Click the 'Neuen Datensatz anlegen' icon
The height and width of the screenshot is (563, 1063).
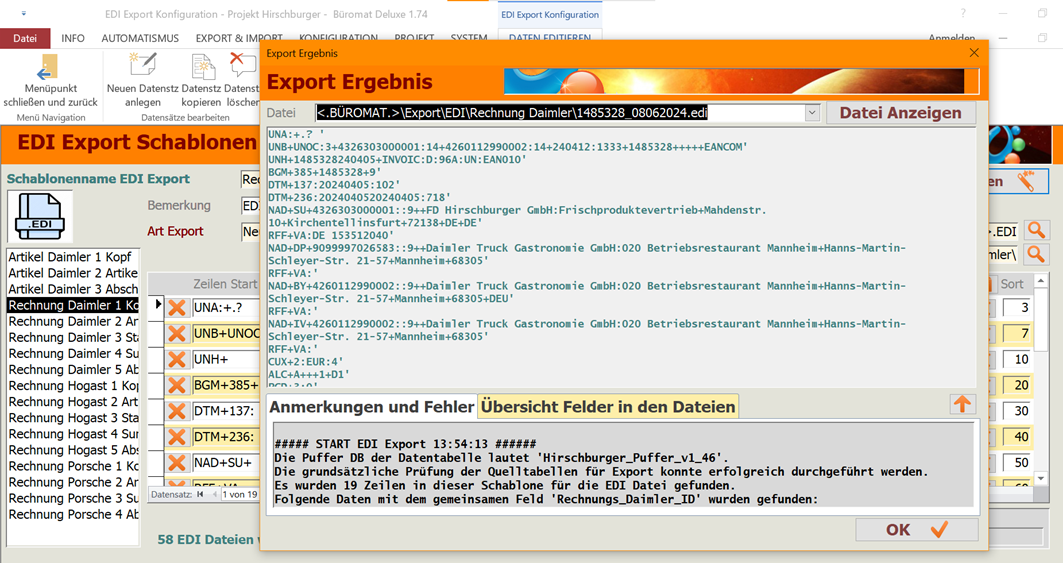tap(143, 67)
